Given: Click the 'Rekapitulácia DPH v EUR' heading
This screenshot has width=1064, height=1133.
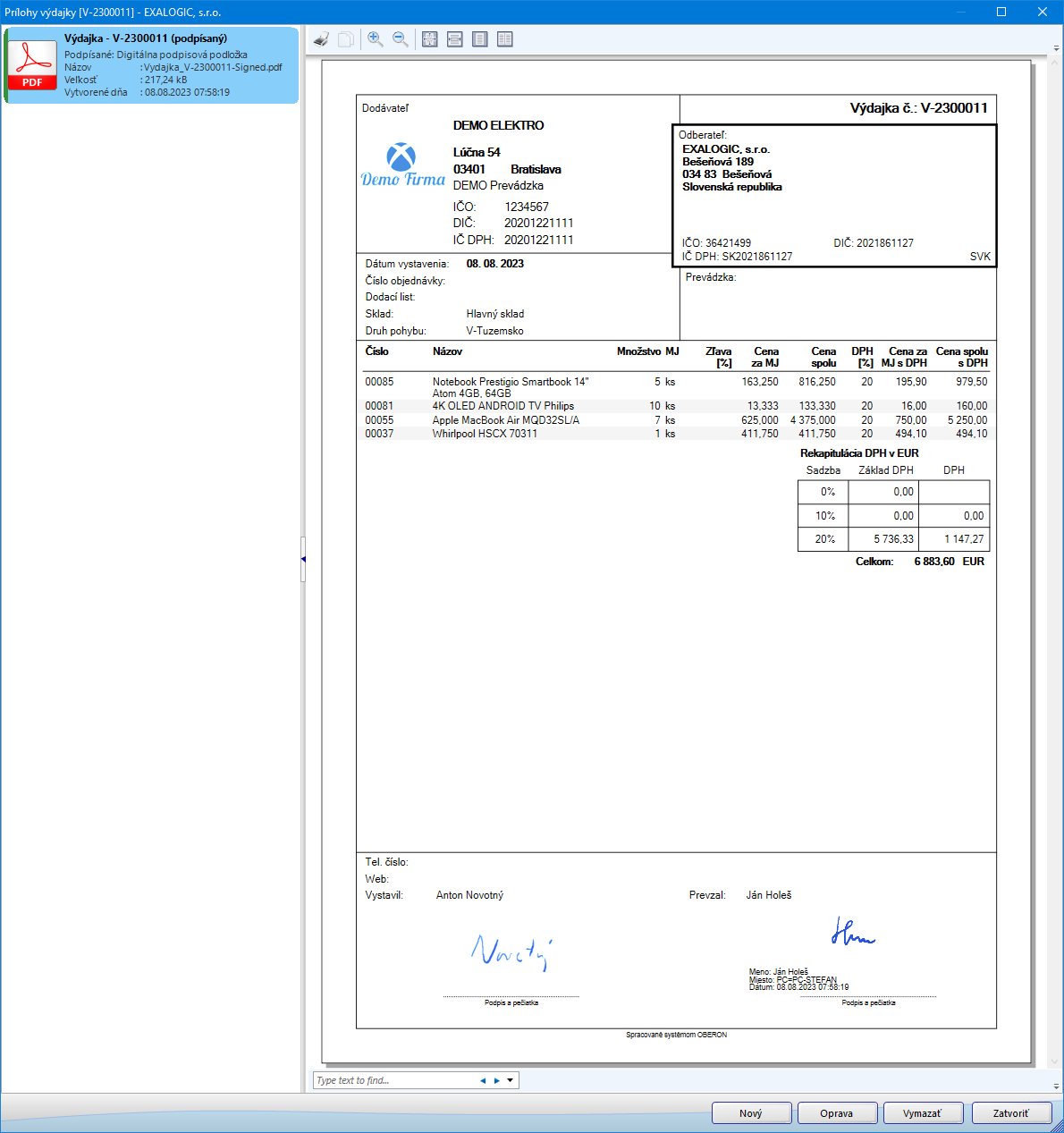Looking at the screenshot, I should 859,453.
